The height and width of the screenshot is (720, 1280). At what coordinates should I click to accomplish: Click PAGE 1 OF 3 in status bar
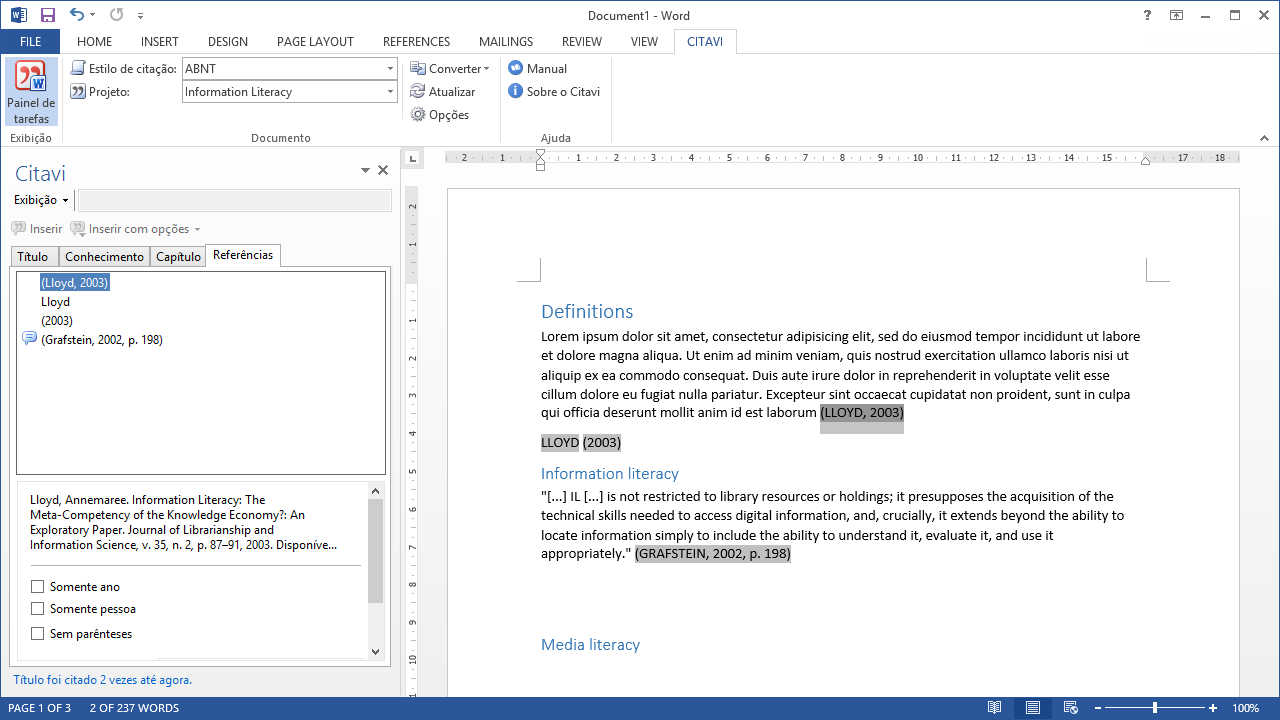[40, 708]
